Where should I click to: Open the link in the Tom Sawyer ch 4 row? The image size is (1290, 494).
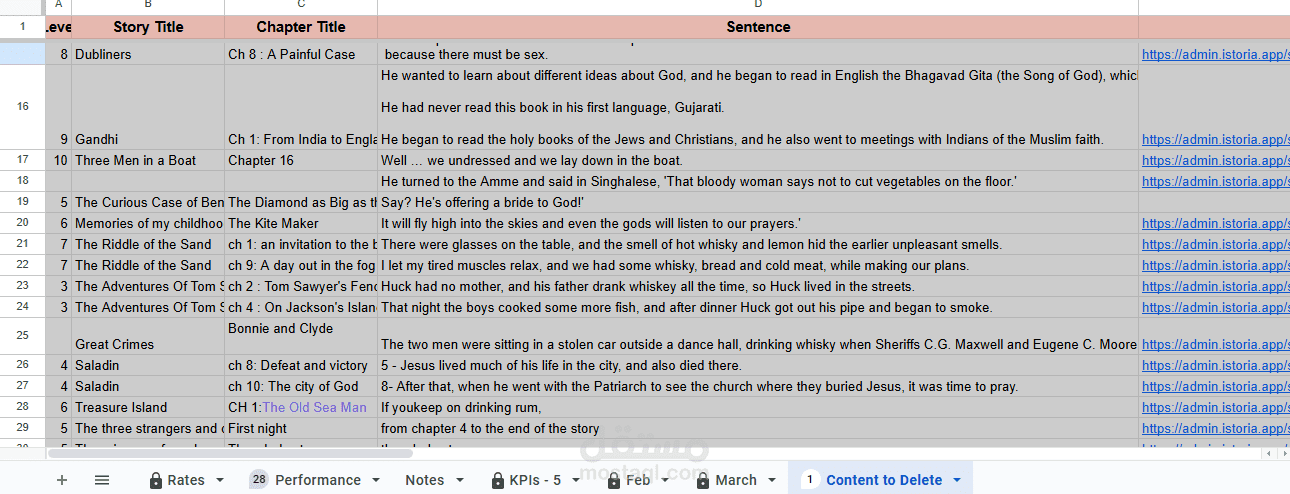[x=1215, y=307]
